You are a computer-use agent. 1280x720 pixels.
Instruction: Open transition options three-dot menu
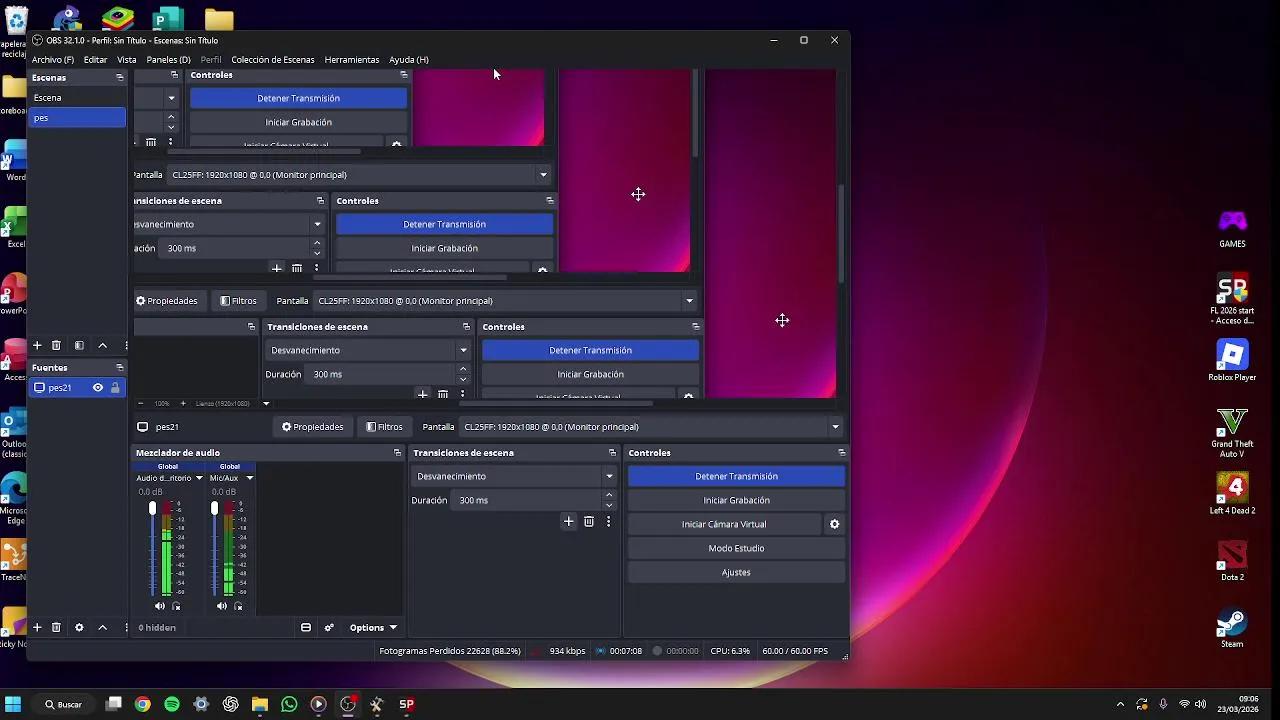coord(608,521)
